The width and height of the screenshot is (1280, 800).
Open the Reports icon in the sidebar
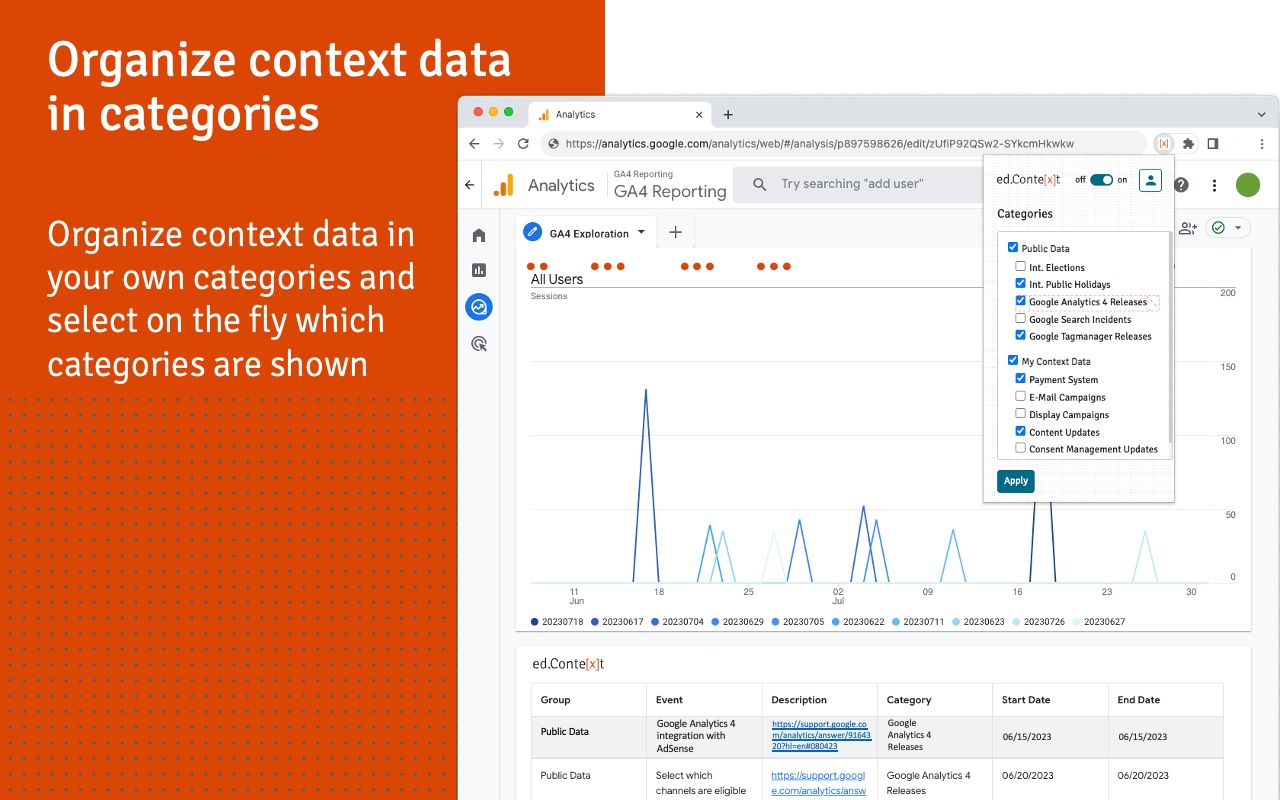point(479,270)
